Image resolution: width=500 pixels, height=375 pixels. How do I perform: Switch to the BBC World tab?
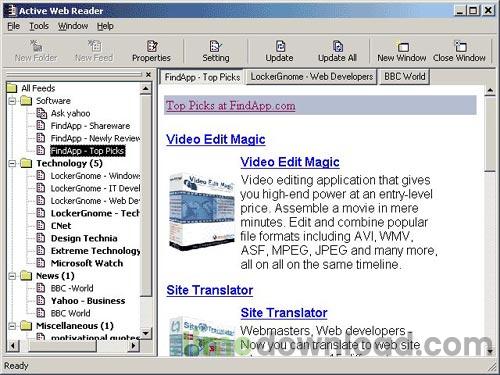[x=405, y=77]
